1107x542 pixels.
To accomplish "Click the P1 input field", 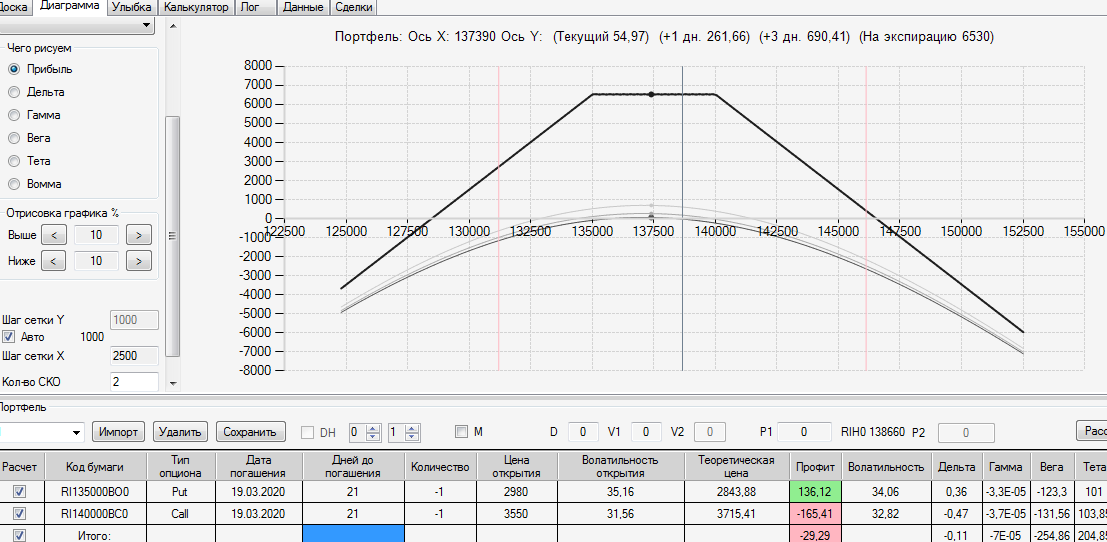I will (804, 431).
